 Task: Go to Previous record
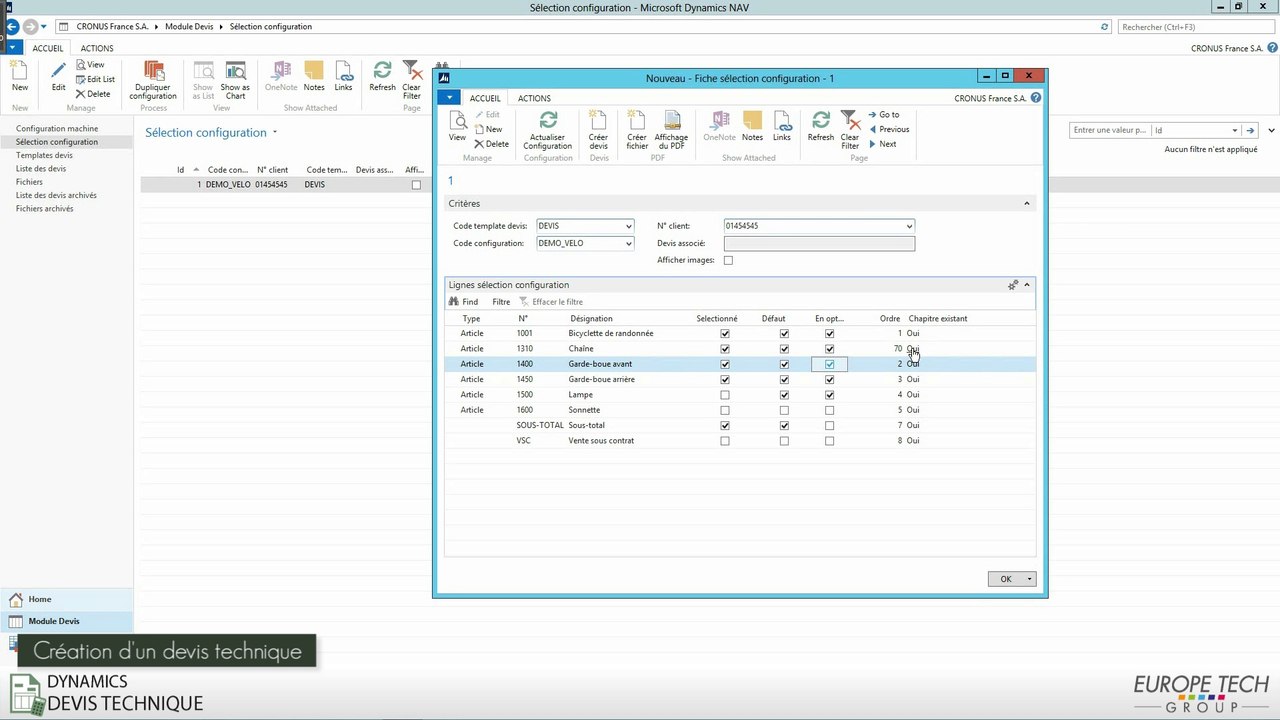[x=889, y=129]
